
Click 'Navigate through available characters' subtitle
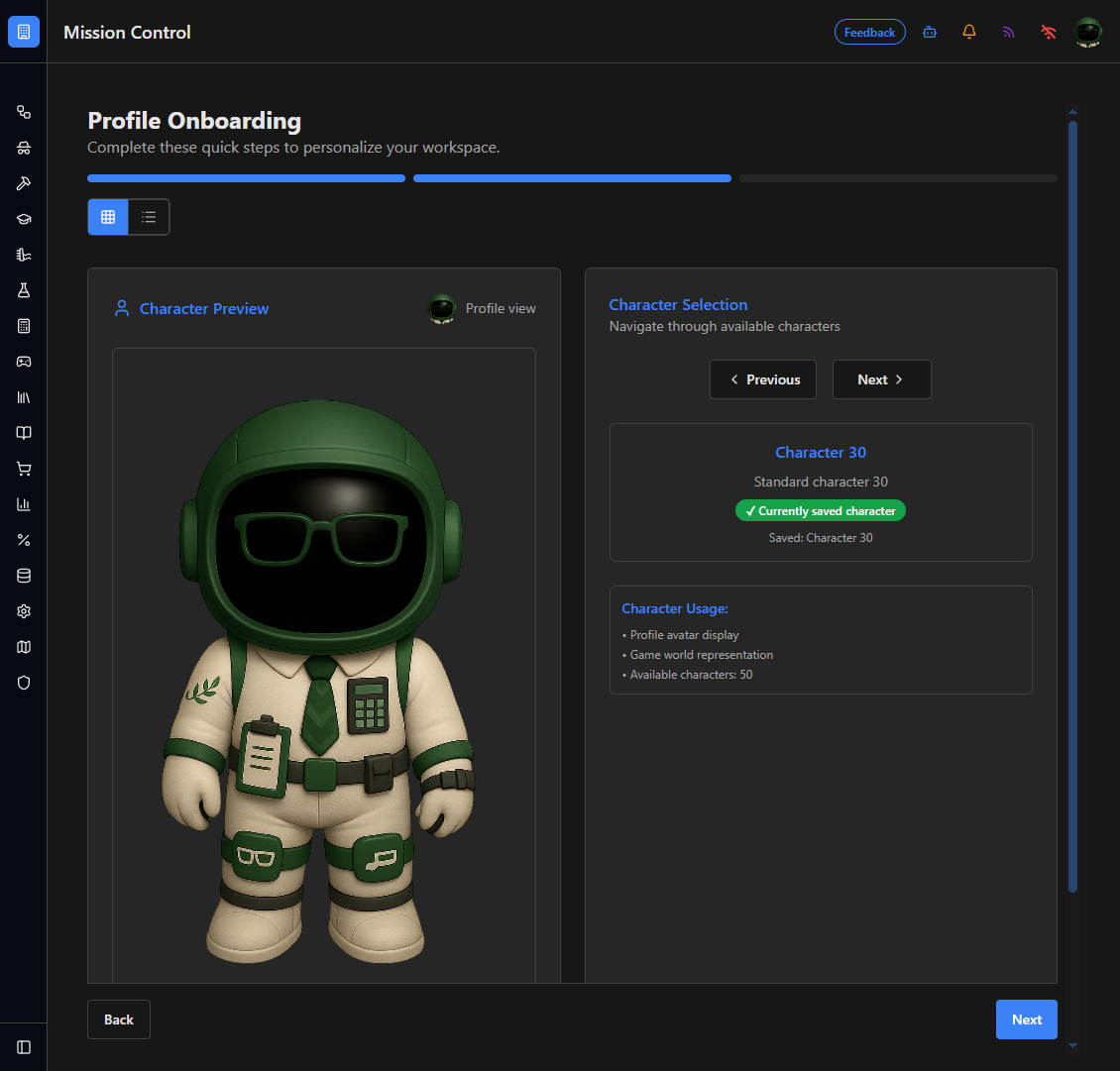[x=725, y=326]
